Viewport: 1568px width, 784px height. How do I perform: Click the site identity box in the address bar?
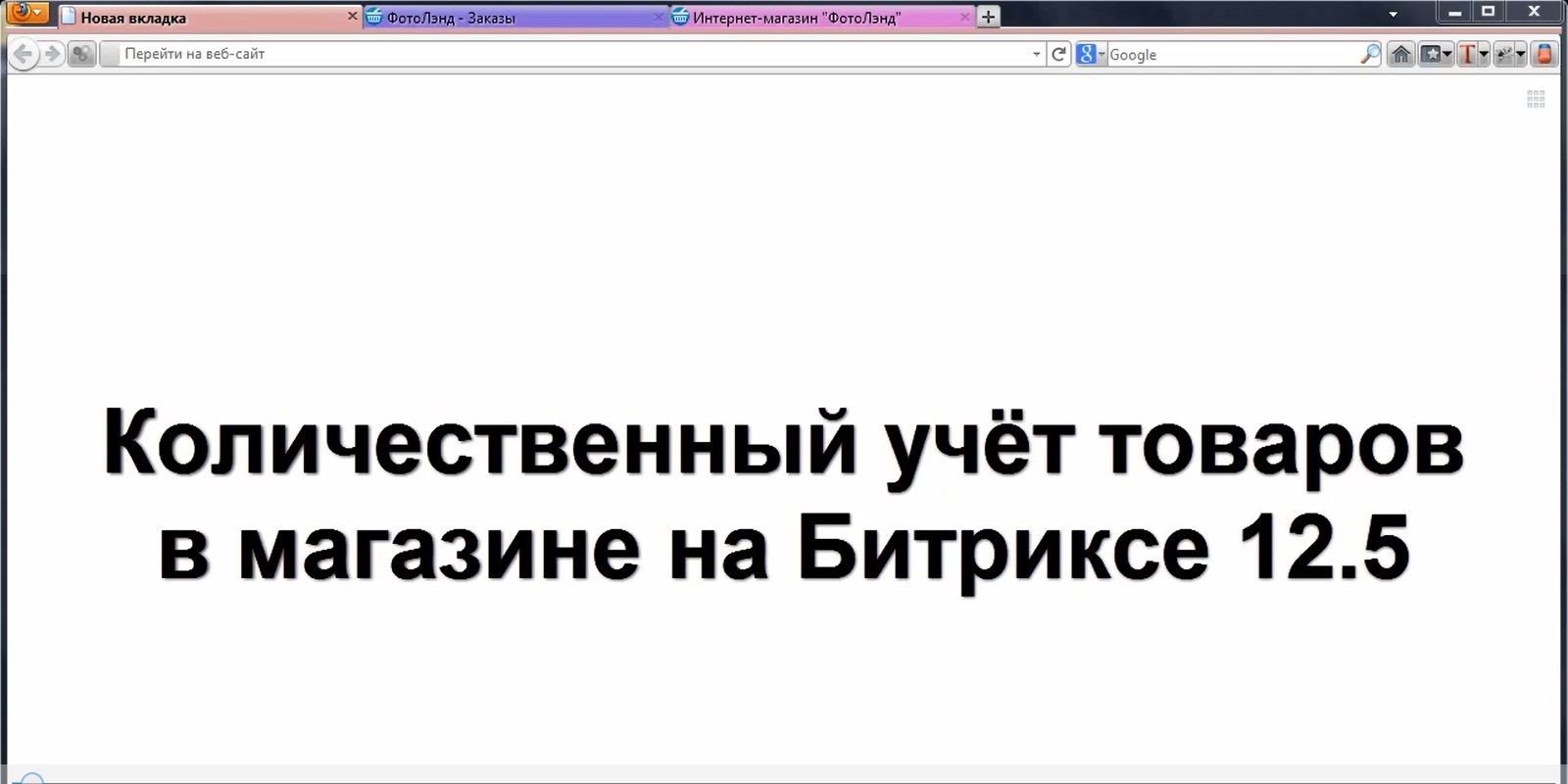click(111, 54)
